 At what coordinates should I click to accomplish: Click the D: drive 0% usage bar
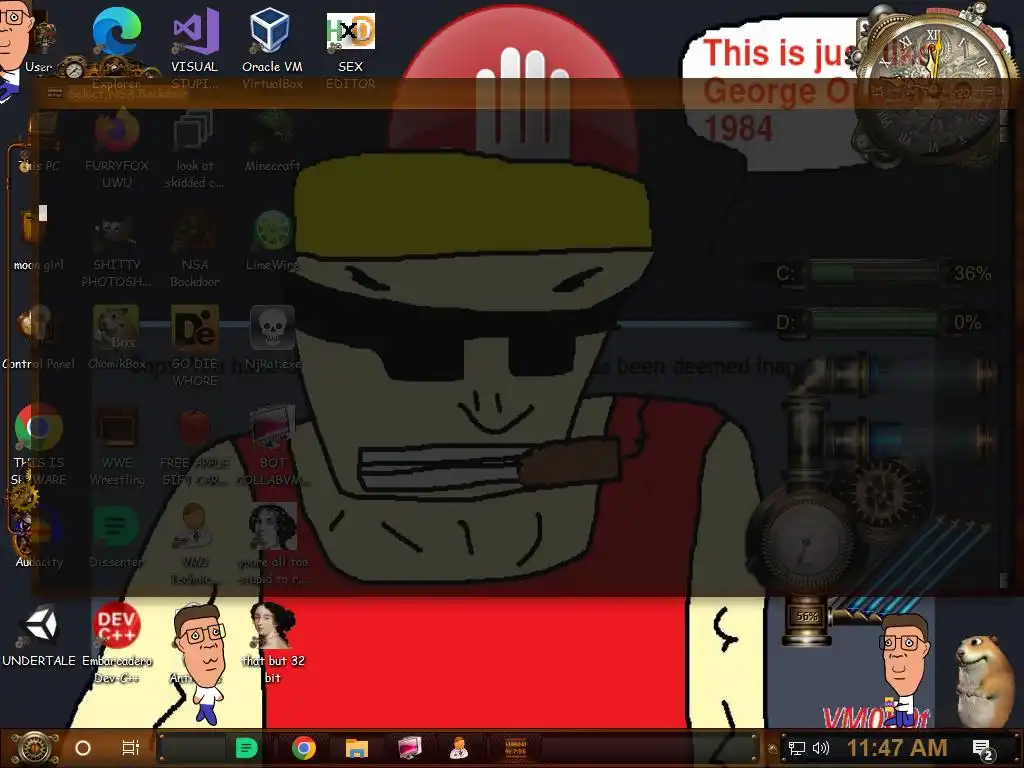[x=875, y=322]
